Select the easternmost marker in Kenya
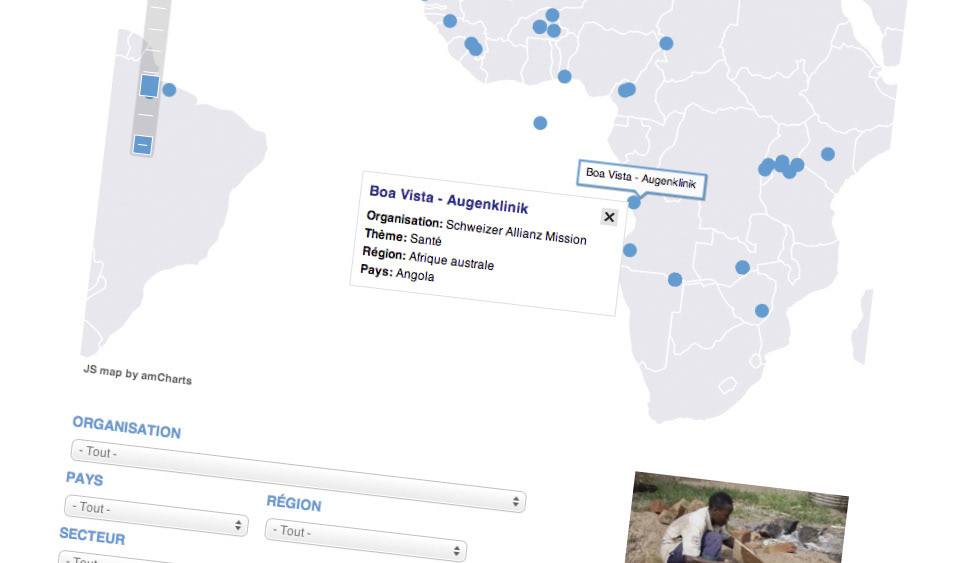 tap(827, 154)
